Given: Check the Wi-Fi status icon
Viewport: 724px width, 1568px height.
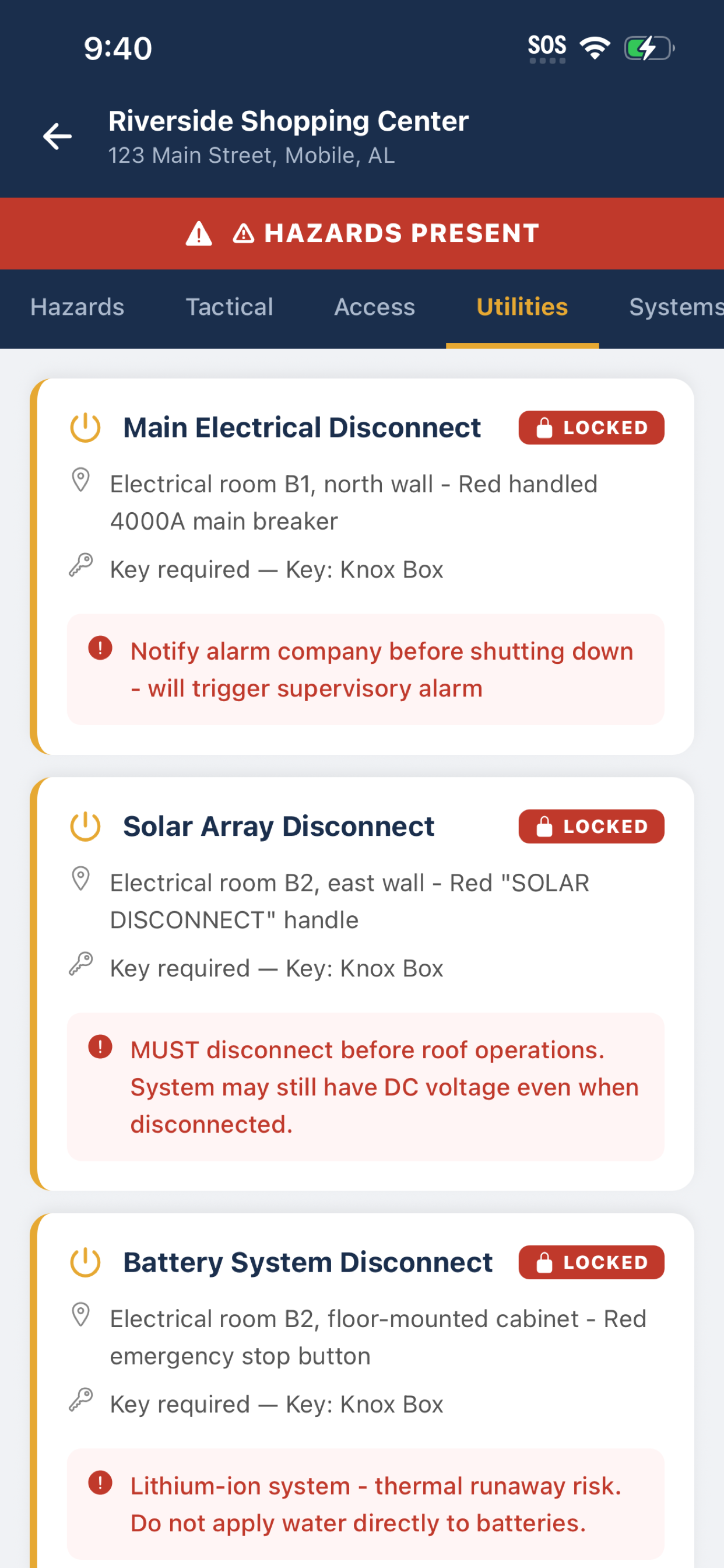Looking at the screenshot, I should point(595,47).
